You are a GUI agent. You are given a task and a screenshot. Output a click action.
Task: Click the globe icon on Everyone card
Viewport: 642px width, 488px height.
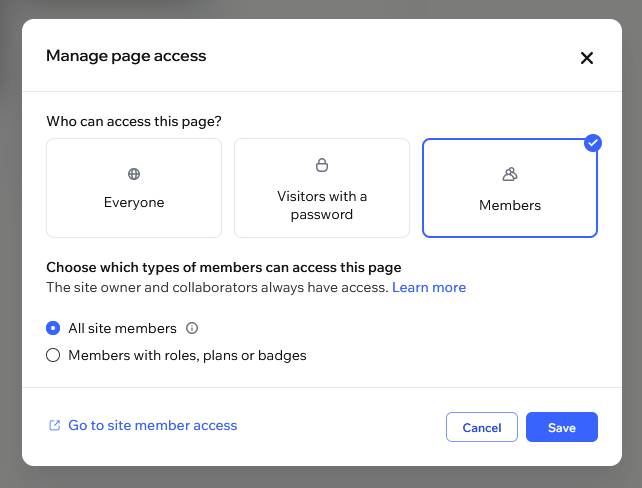click(x=134, y=174)
